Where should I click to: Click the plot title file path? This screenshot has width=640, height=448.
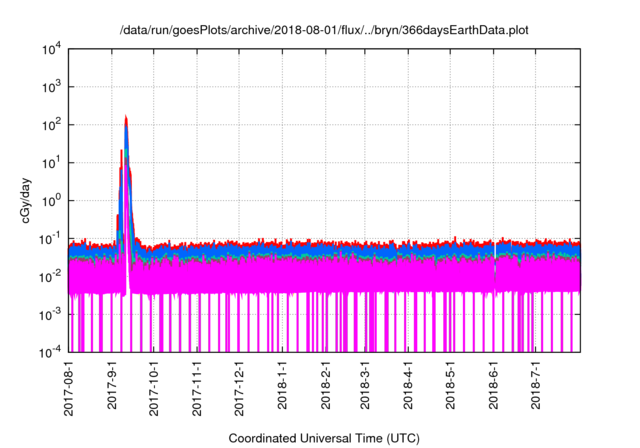324,30
